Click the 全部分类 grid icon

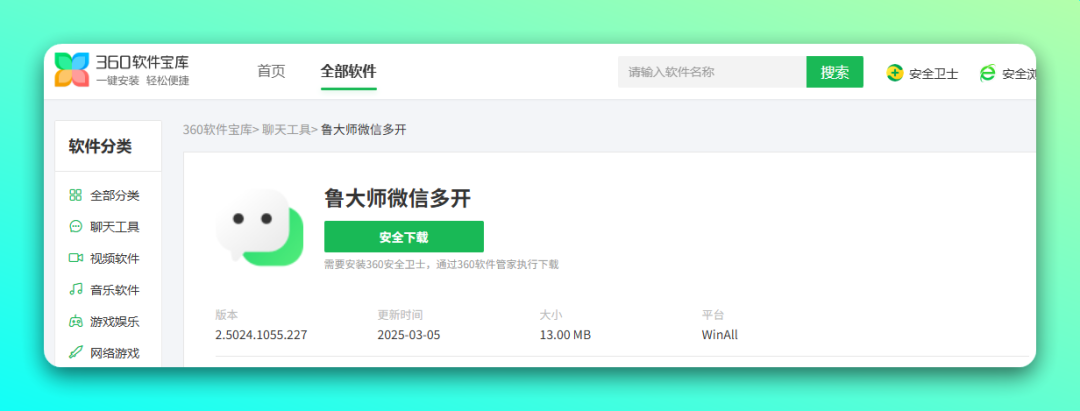[76, 195]
